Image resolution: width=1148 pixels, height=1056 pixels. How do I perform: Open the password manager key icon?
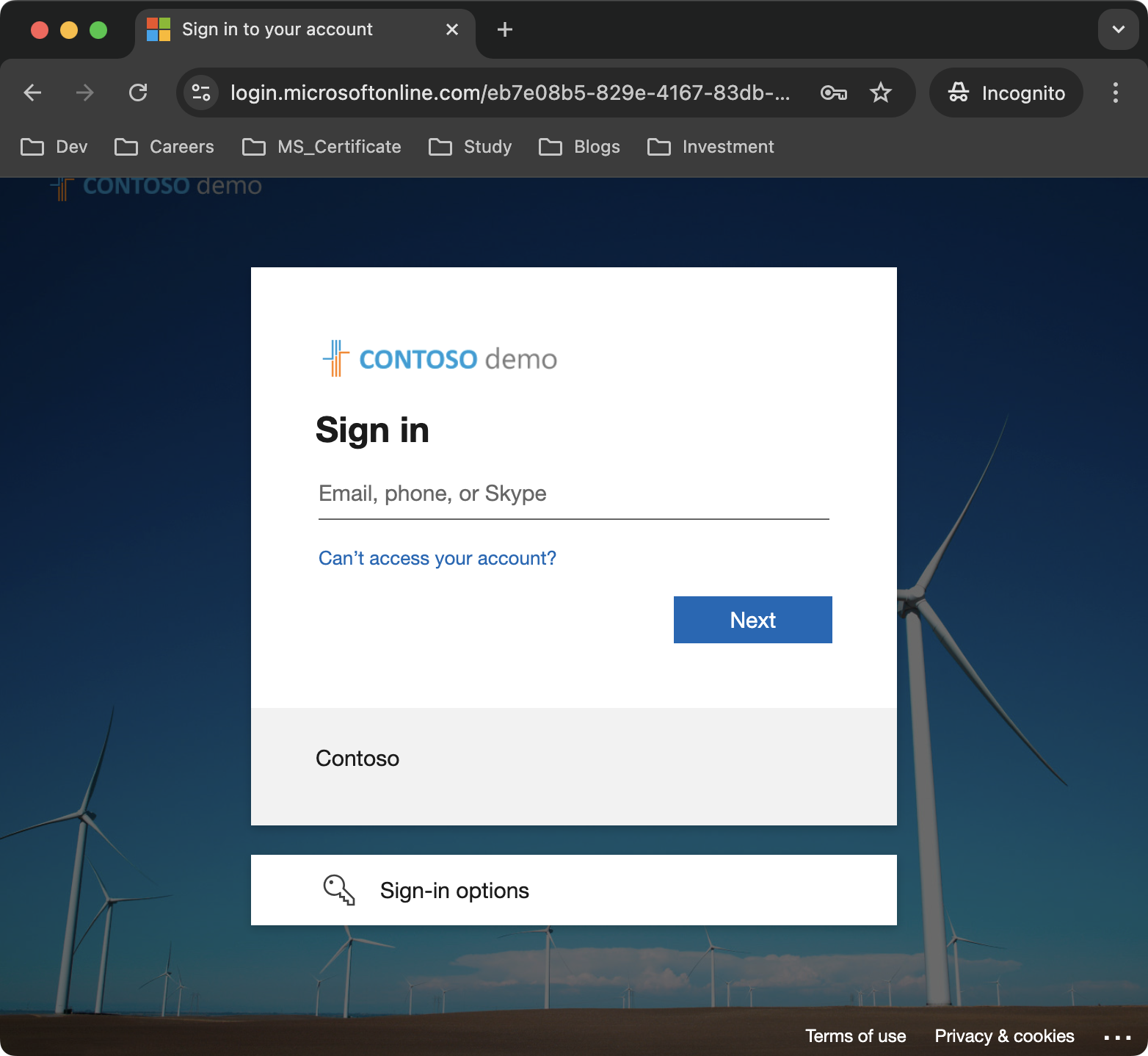click(834, 93)
